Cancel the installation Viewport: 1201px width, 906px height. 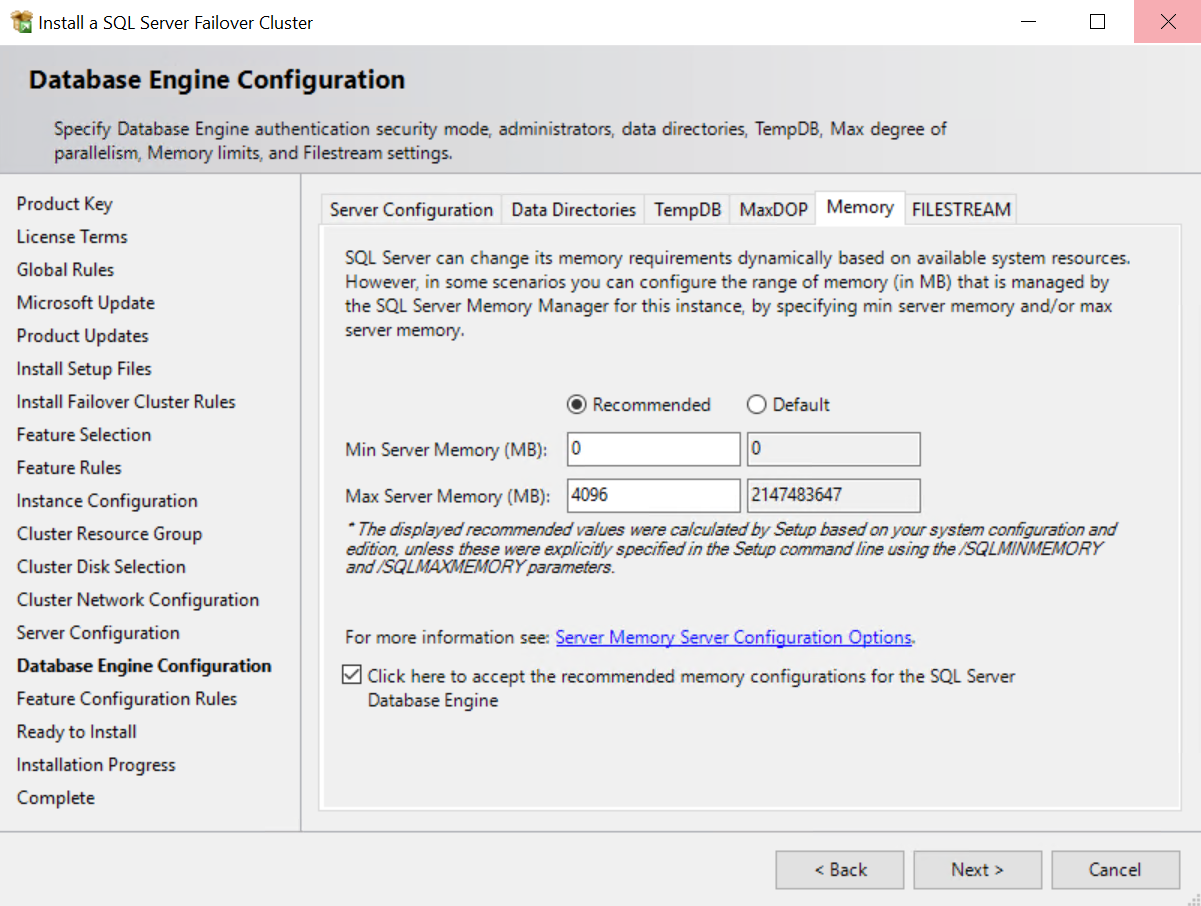point(1115,869)
